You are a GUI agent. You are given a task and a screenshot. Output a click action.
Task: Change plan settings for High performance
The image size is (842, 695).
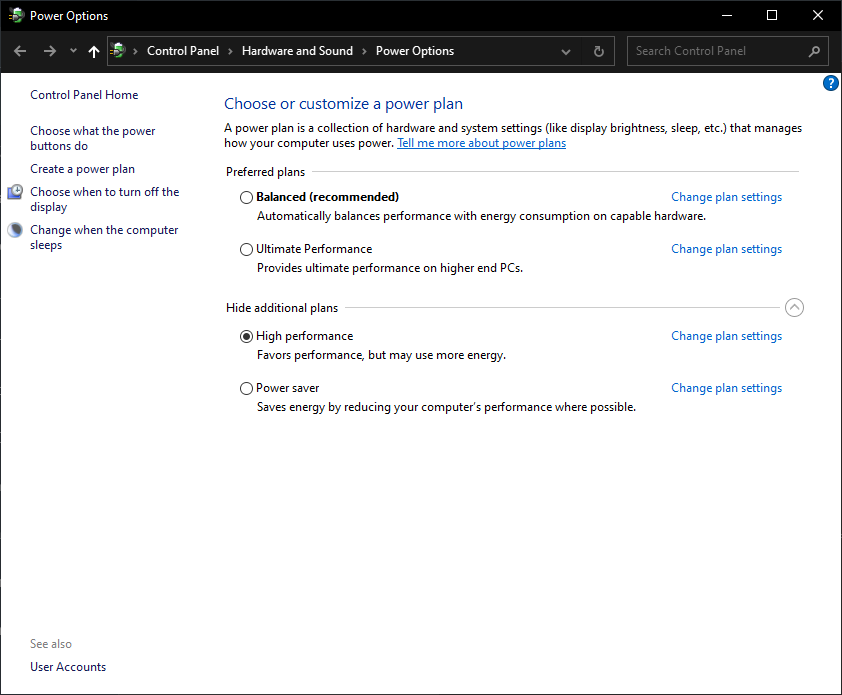pyautogui.click(x=726, y=336)
